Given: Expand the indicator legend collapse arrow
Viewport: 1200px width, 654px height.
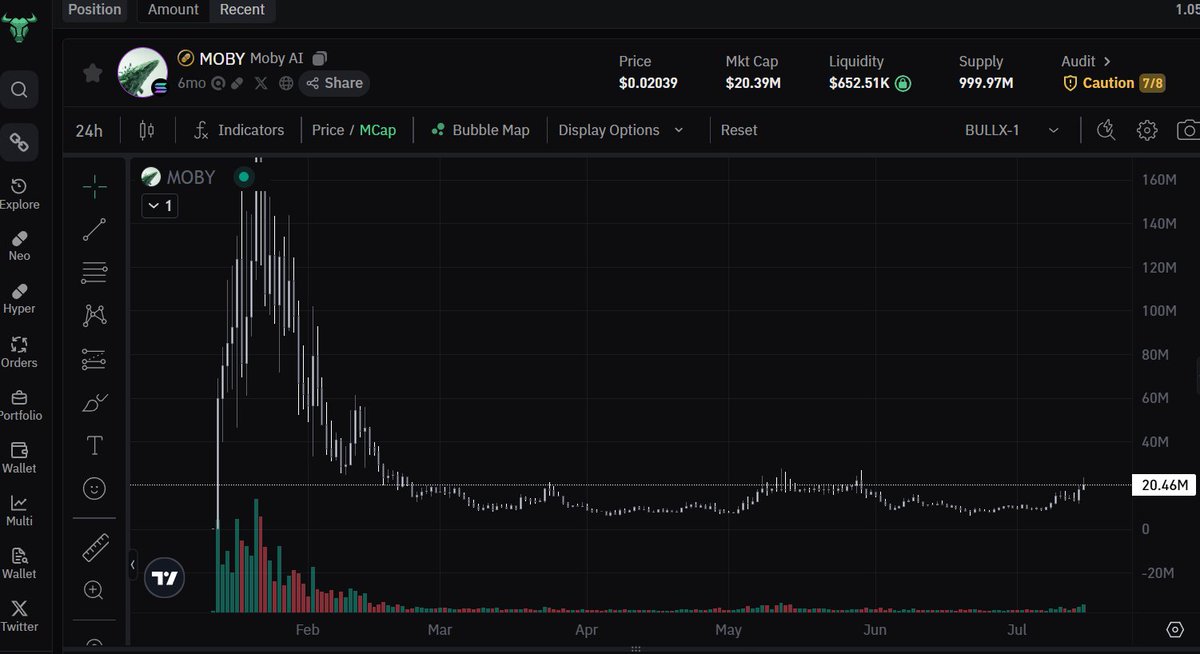Looking at the screenshot, I should coord(159,206).
